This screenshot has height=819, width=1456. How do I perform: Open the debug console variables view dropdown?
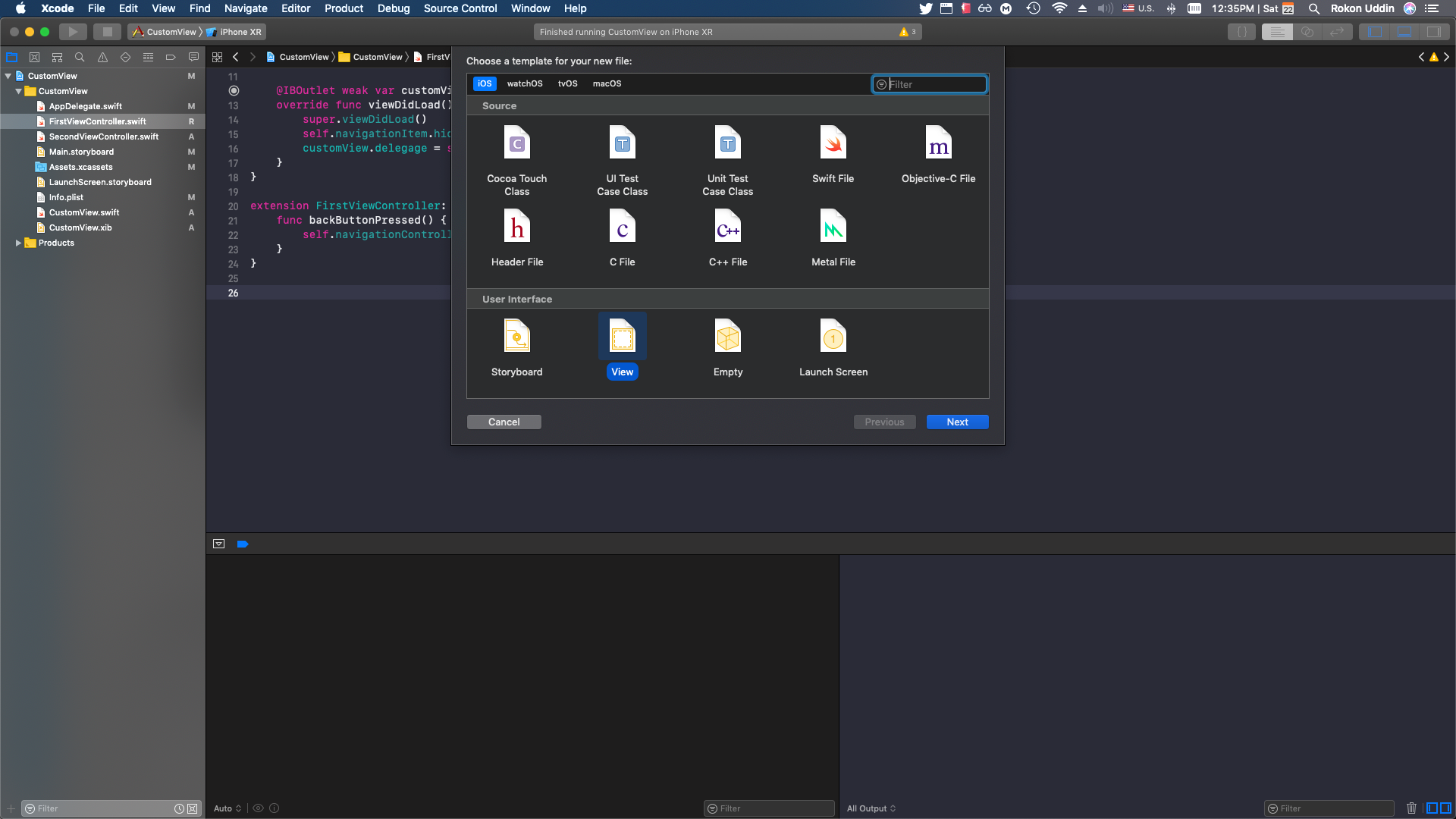tap(227, 808)
